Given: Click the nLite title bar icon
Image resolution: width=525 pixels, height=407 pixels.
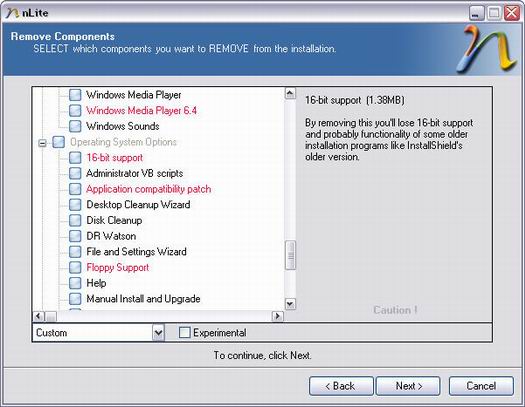Looking at the screenshot, I should point(12,13).
